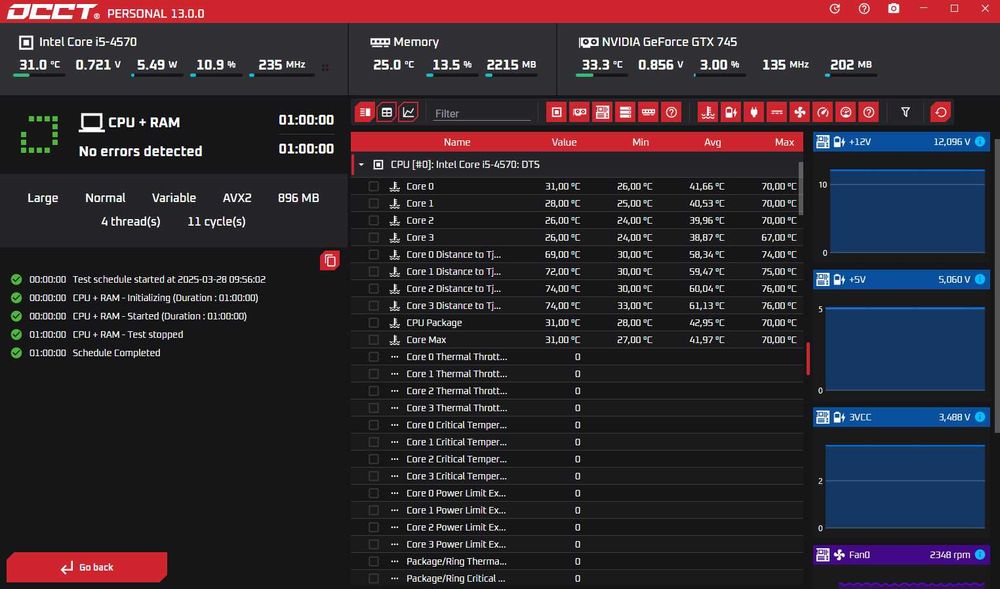Check the CPU Package row checkbox

pos(374,323)
